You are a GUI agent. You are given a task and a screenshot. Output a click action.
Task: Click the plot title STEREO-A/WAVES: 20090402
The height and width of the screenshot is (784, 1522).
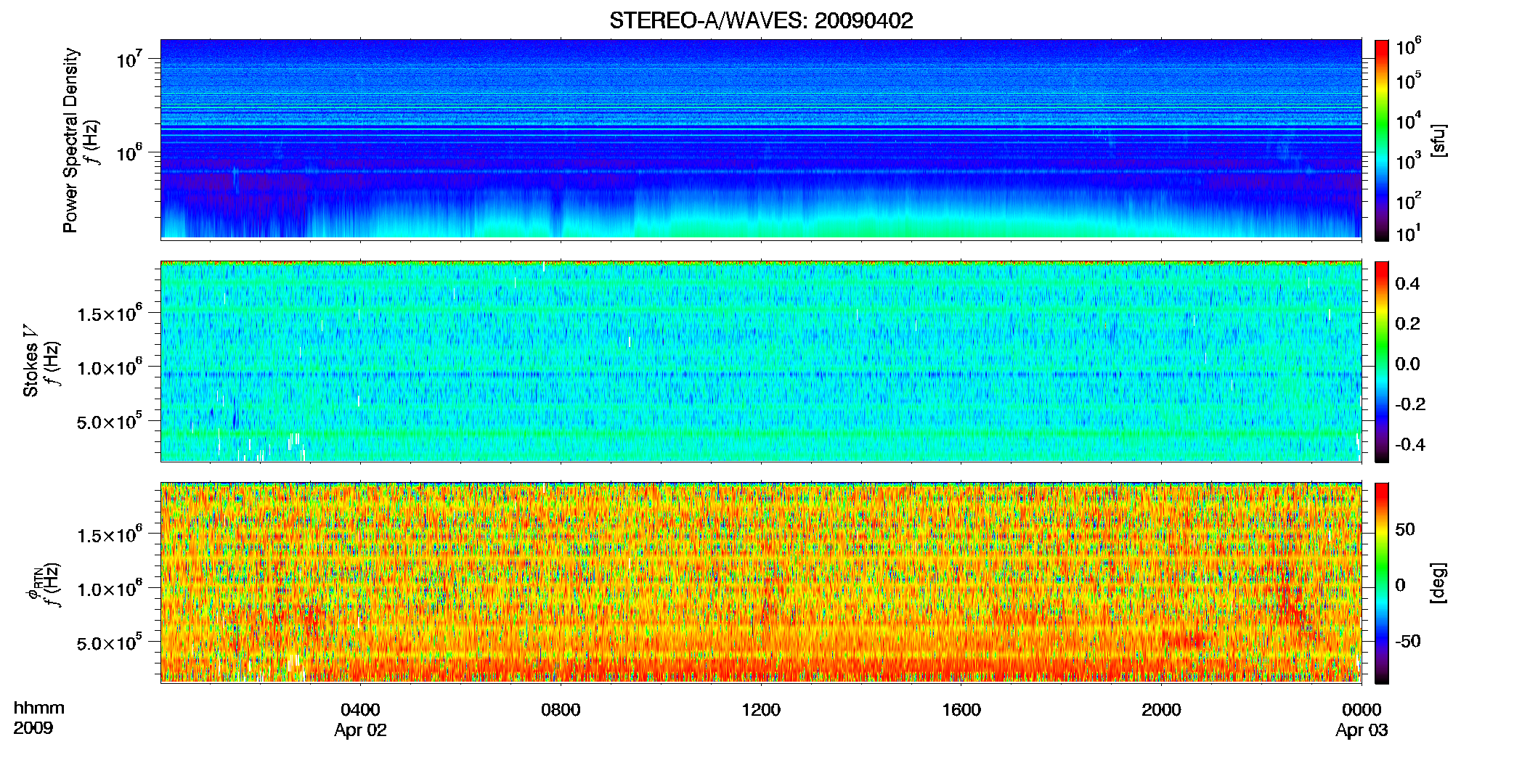coord(761,20)
